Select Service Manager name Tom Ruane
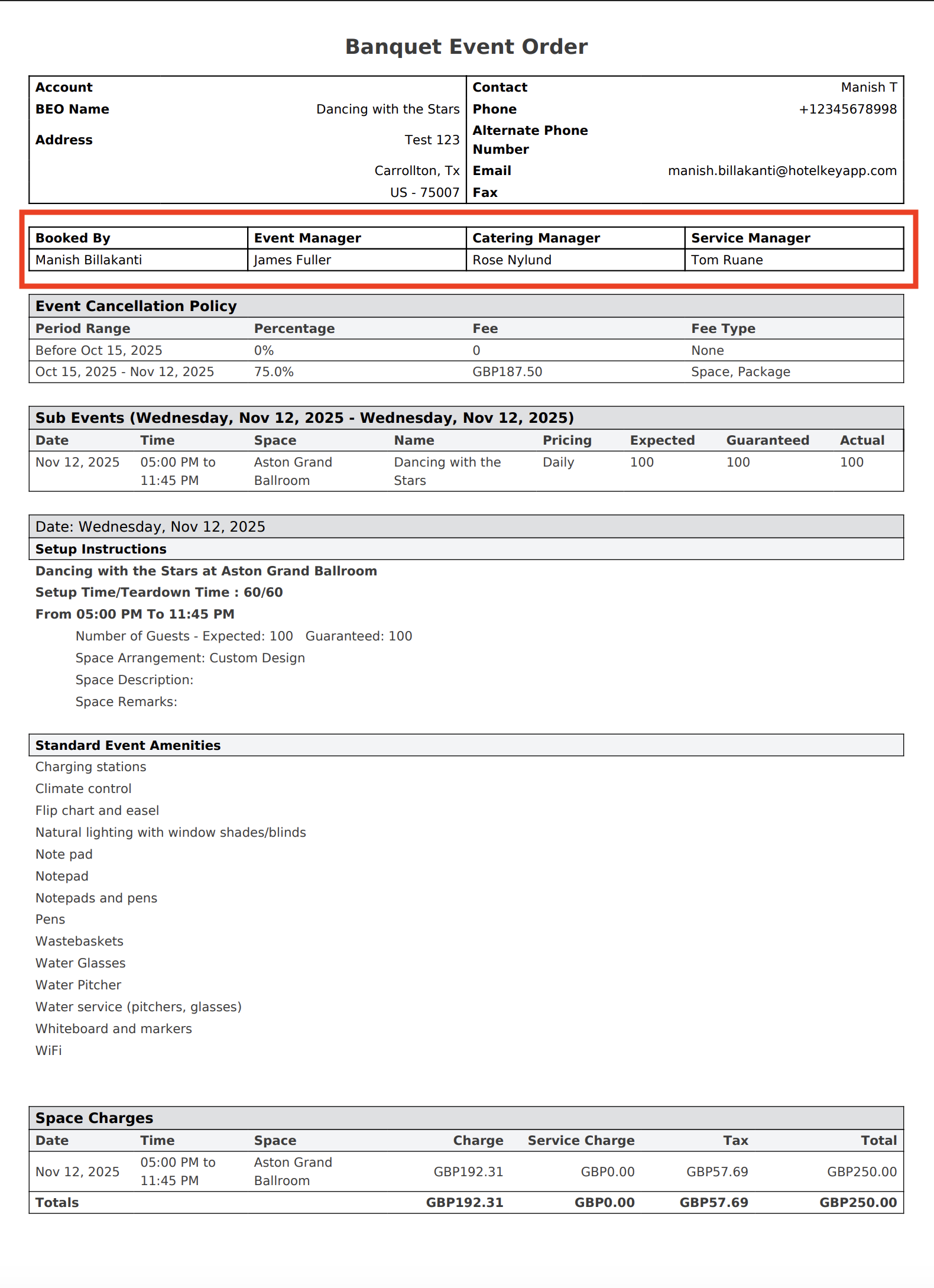The image size is (934, 1288). coord(727,260)
